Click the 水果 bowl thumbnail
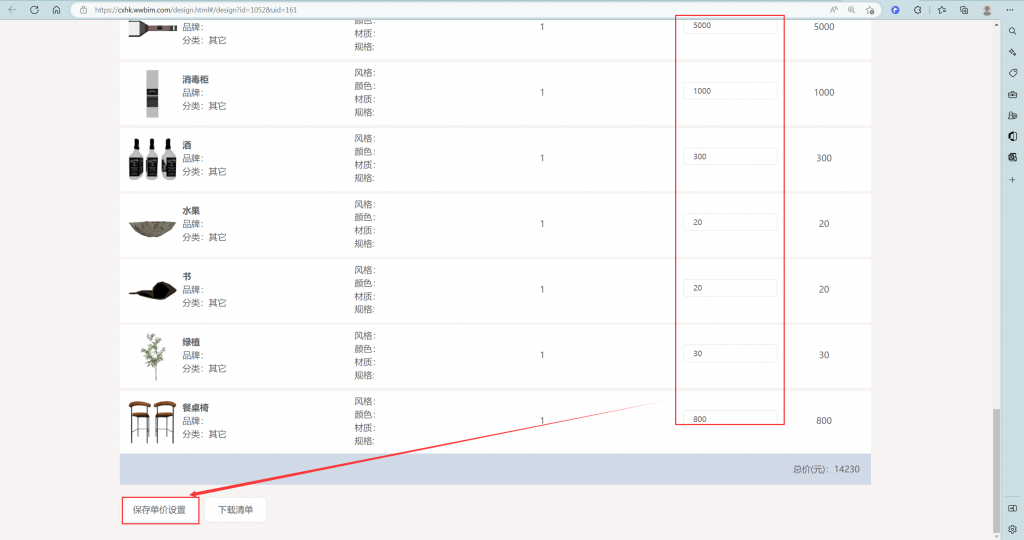The width and height of the screenshot is (1024, 540). click(152, 228)
